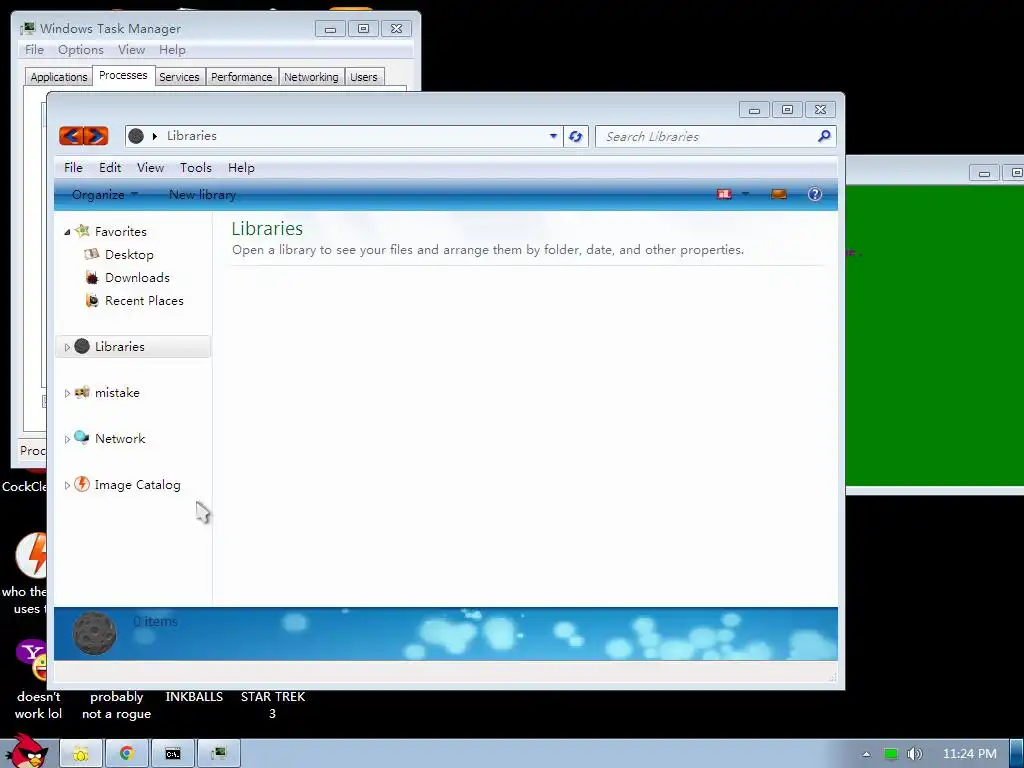Open Task Manager Options menu

[80, 50]
